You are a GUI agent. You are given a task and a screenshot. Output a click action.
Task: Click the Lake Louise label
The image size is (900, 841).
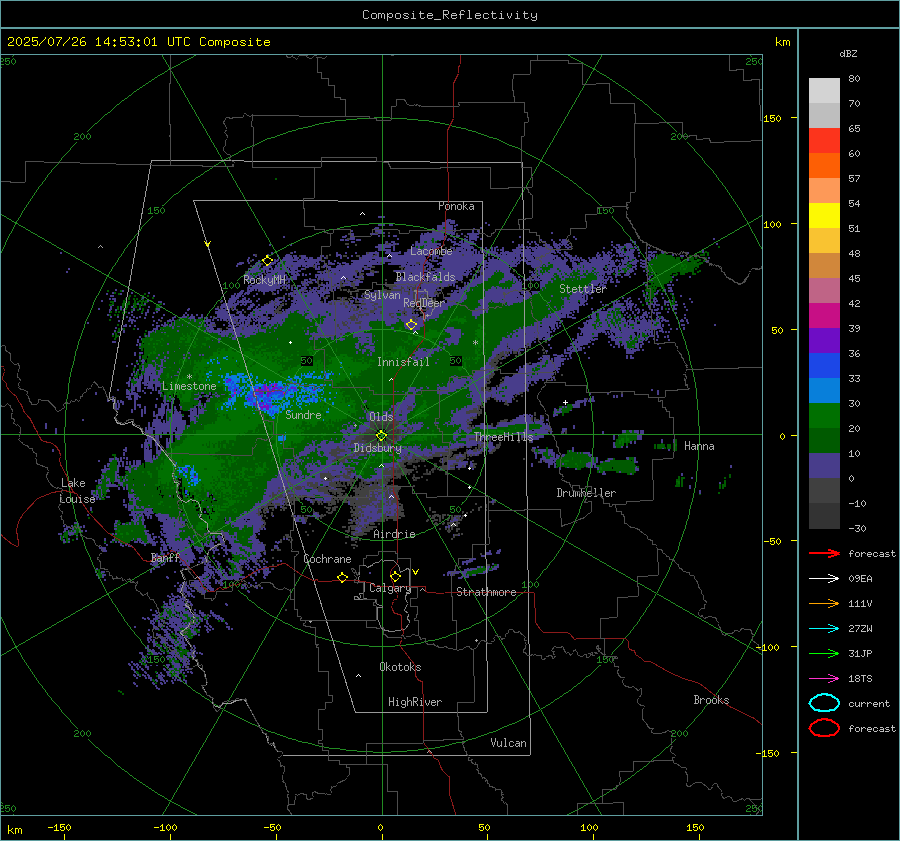[x=77, y=491]
